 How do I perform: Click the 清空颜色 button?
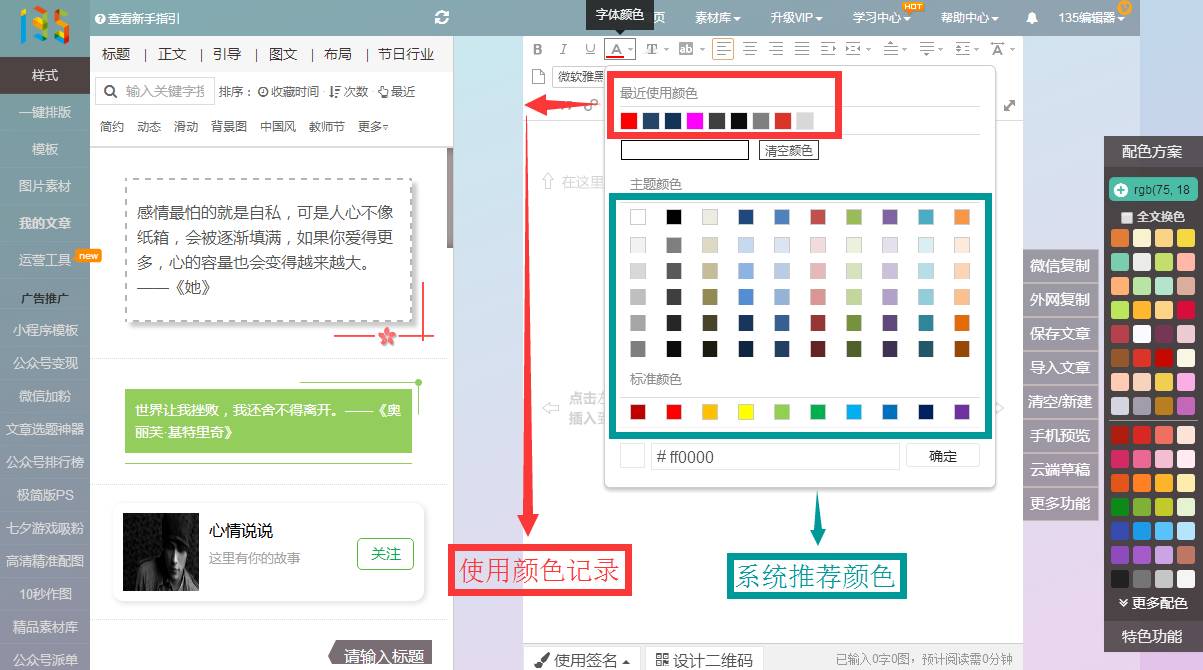tap(788, 151)
